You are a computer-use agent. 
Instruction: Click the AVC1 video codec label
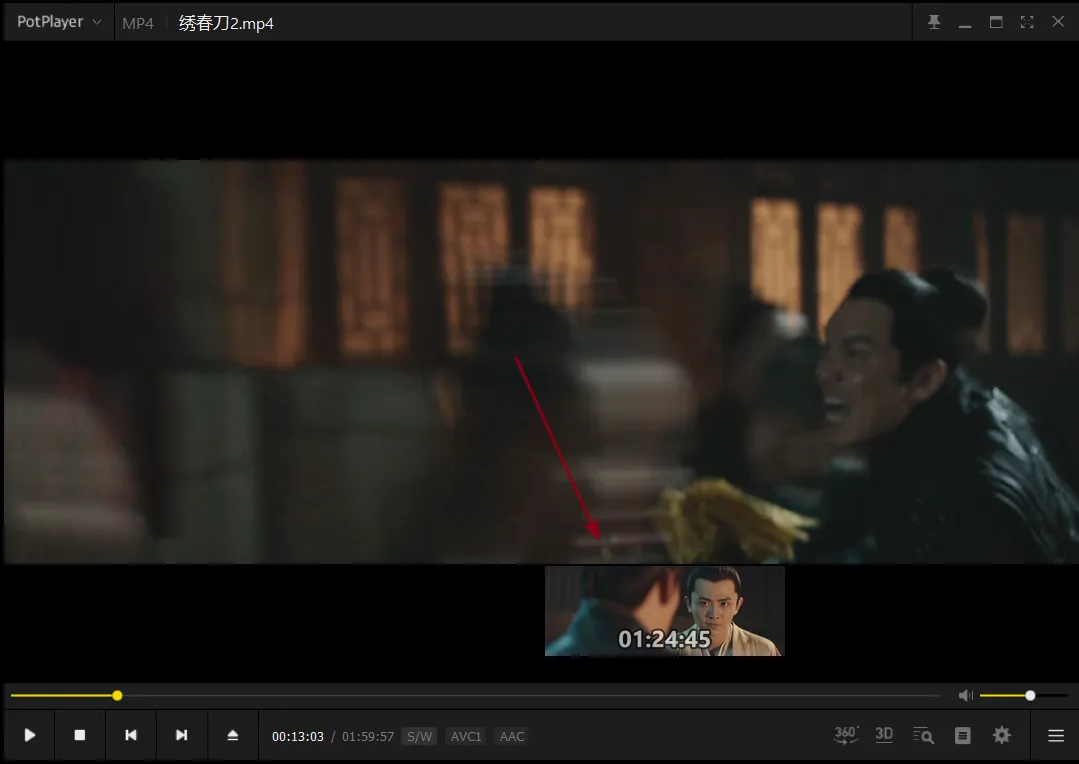click(x=466, y=736)
